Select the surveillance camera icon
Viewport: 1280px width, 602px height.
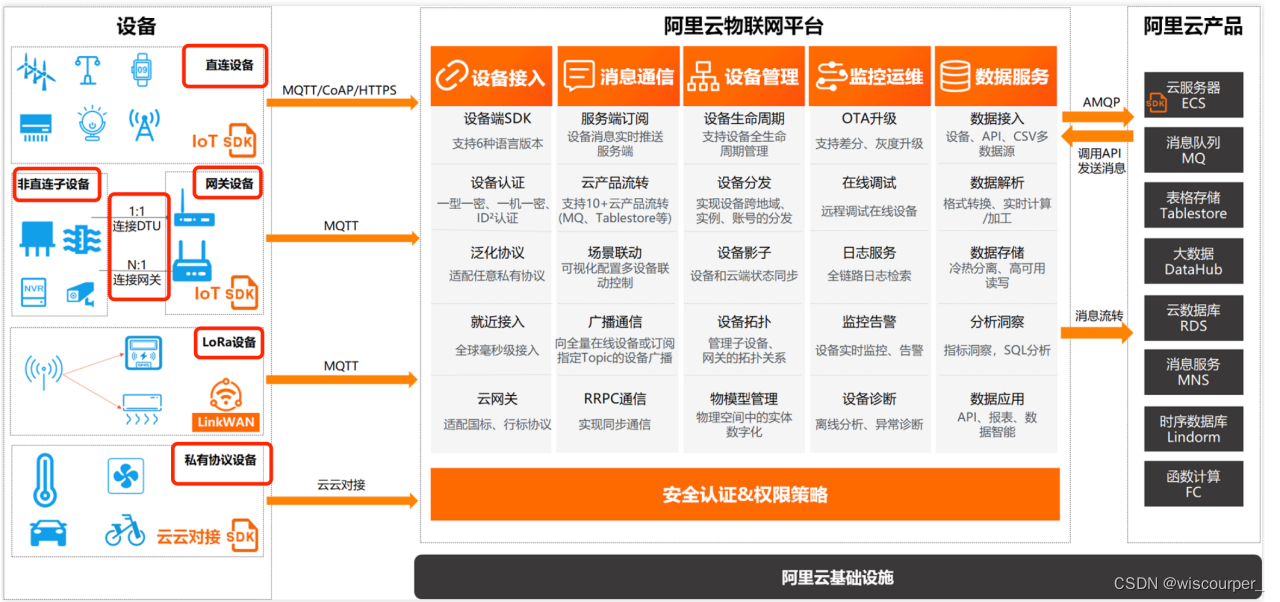(x=80, y=292)
